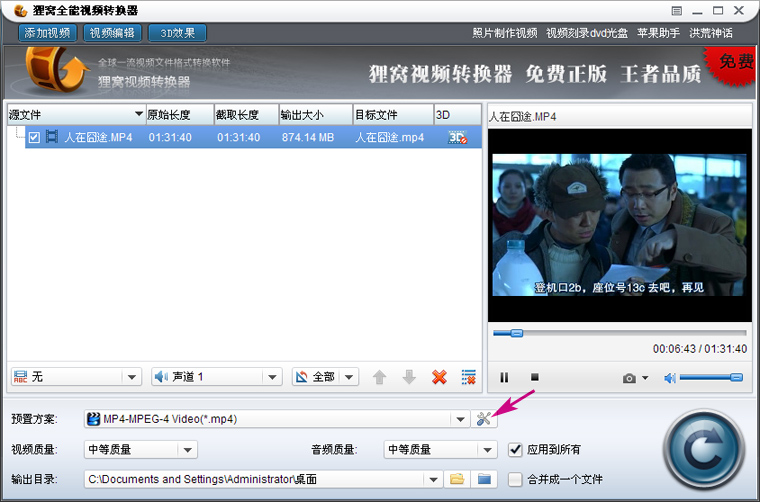The width and height of the screenshot is (760, 502).
Task: Clear the file list icon
Action: pyautogui.click(x=469, y=377)
